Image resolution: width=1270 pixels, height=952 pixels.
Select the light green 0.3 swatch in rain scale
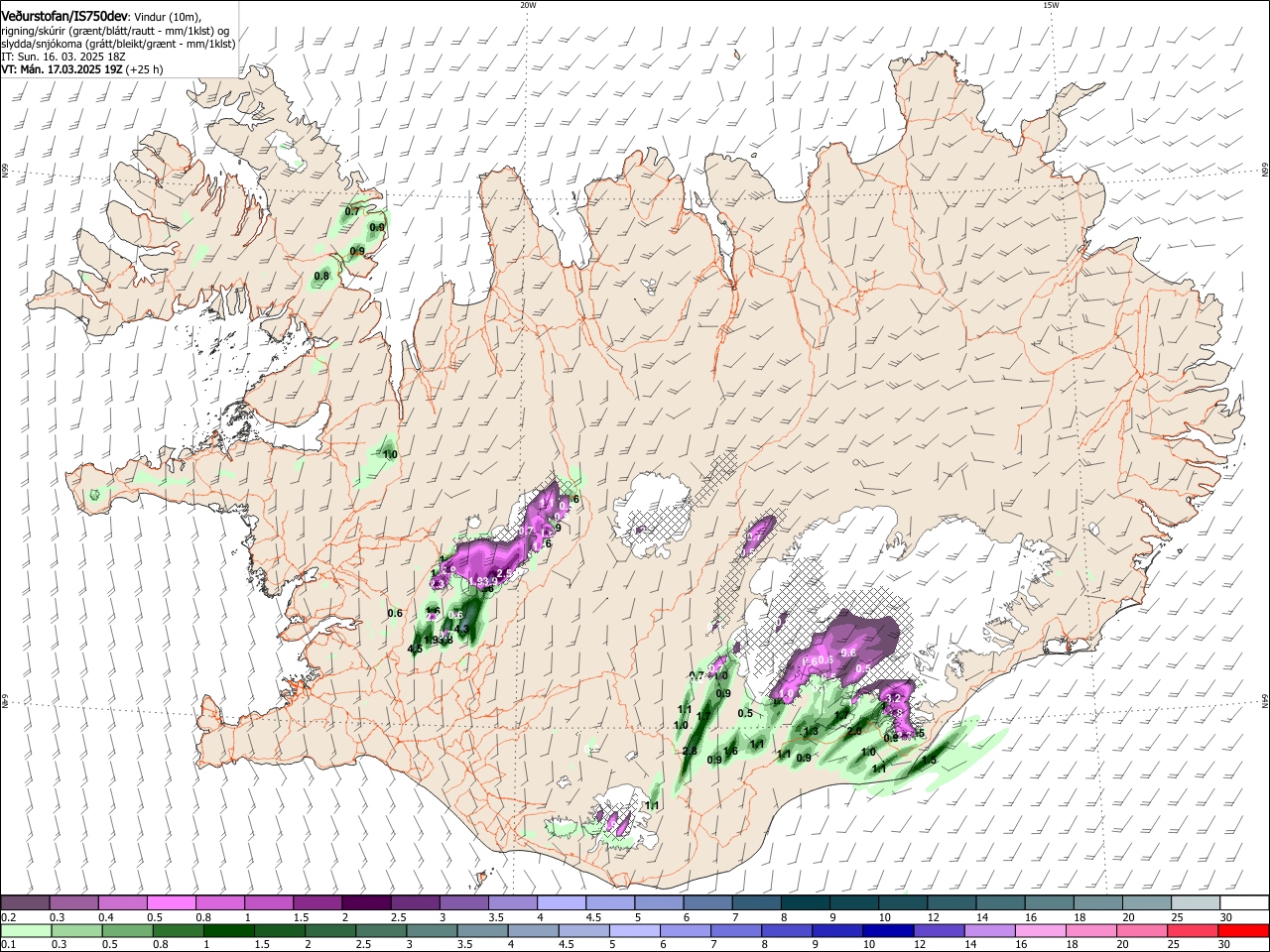click(x=76, y=930)
